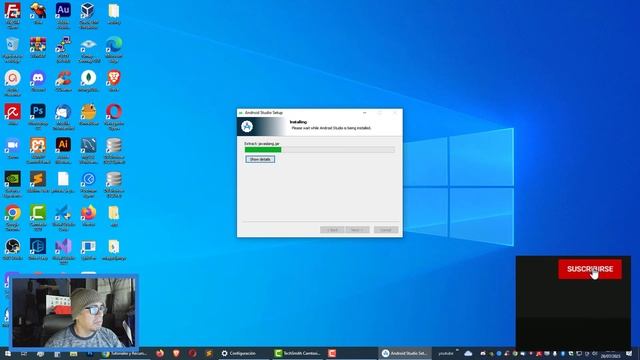
Task: Launch the Camtasia desktop shortcut
Action: point(38,213)
